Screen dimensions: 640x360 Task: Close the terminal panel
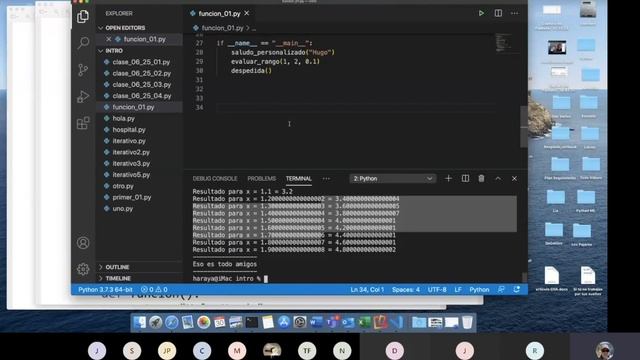[514, 178]
